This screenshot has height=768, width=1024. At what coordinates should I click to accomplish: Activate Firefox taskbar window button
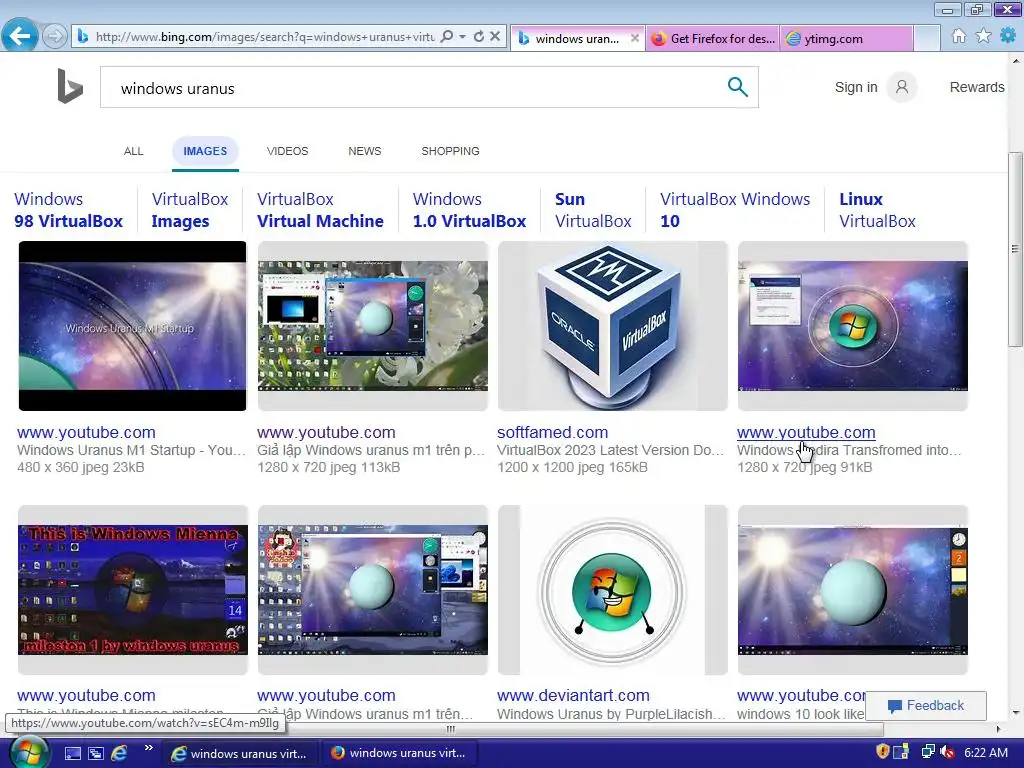pyautogui.click(x=400, y=753)
